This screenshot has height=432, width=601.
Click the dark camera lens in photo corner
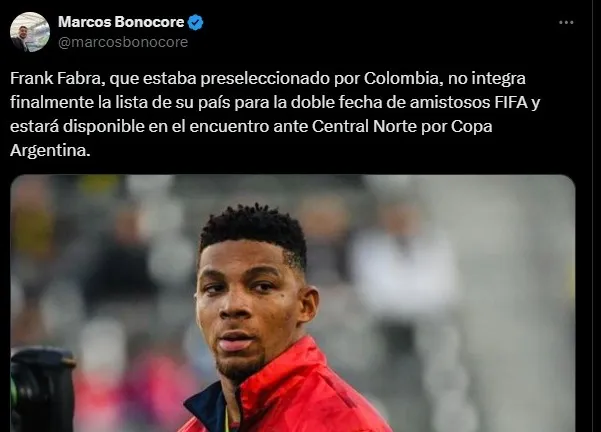click(x=42, y=390)
